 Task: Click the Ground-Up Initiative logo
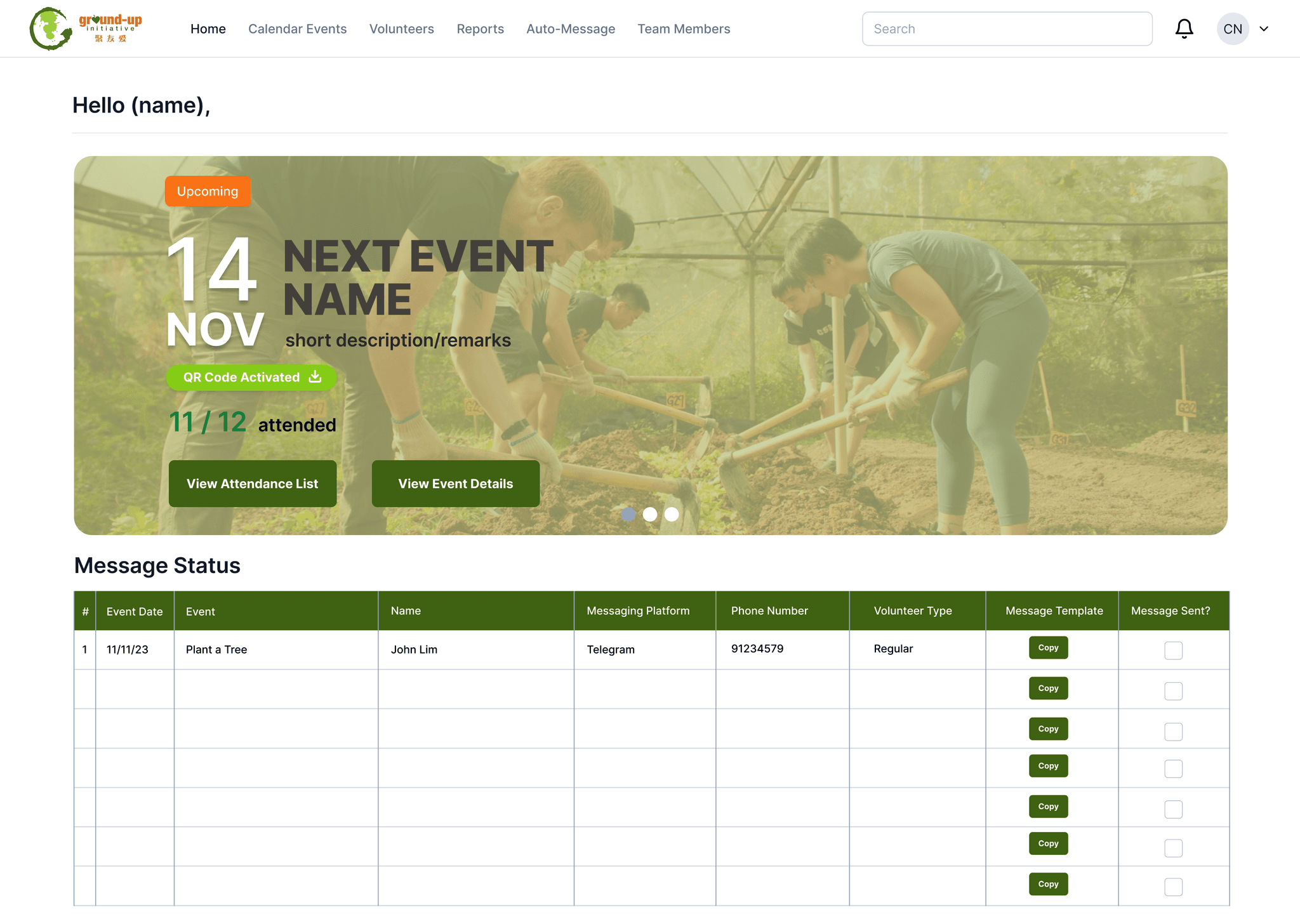click(86, 29)
